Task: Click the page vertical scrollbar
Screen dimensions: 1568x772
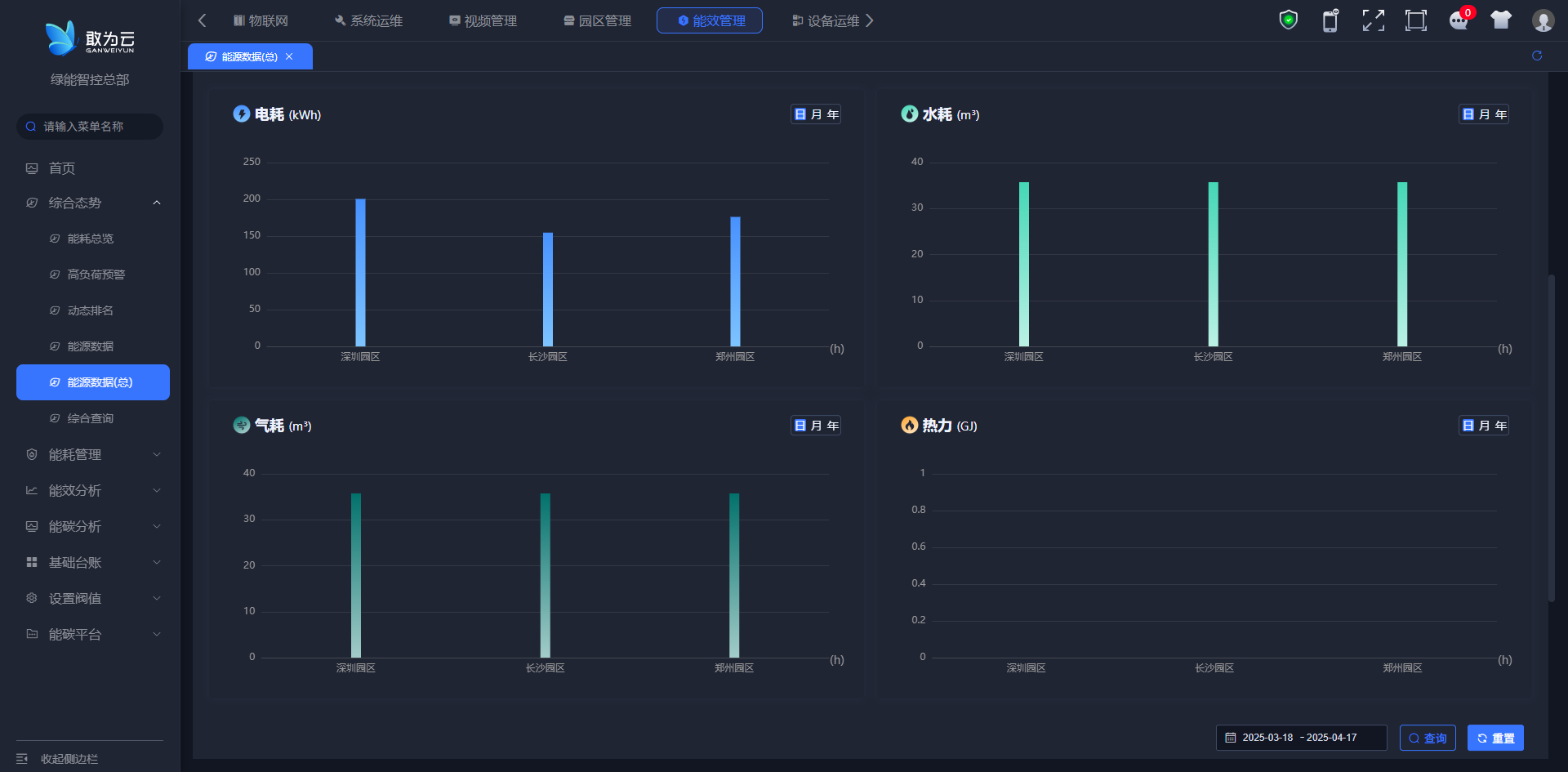Action: click(x=1552, y=438)
